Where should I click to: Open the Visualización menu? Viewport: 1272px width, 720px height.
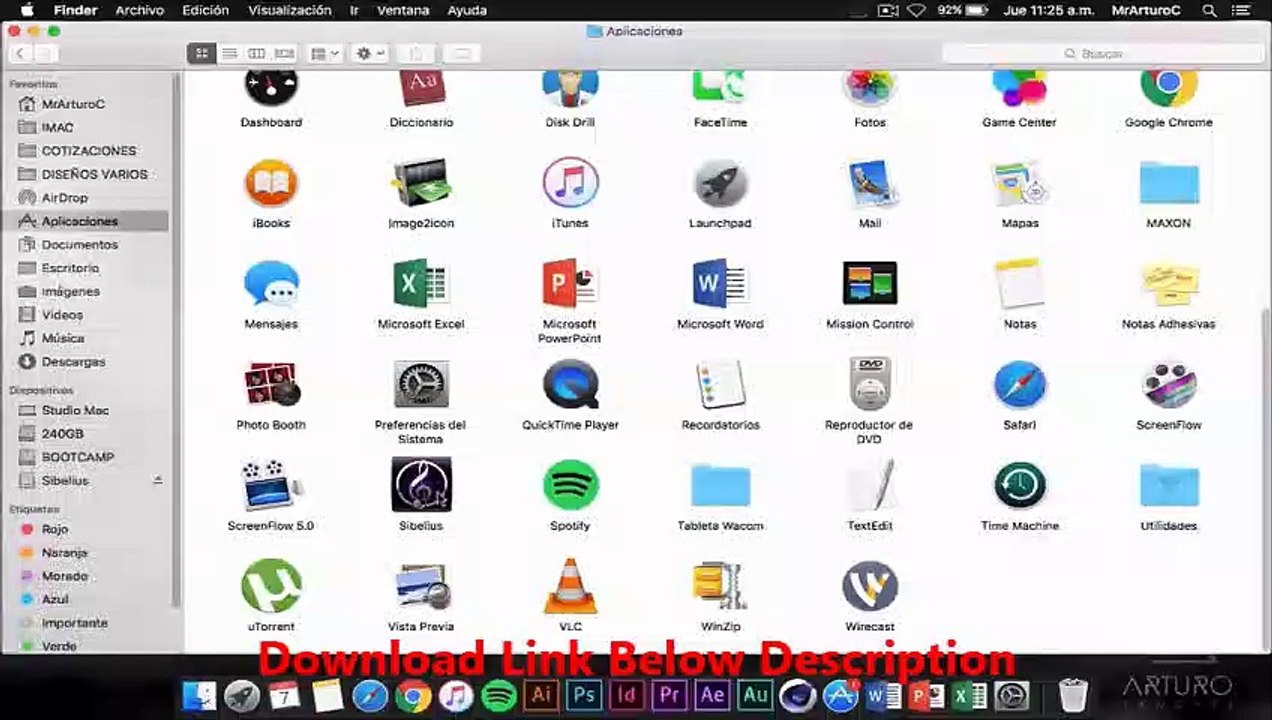[x=290, y=10]
